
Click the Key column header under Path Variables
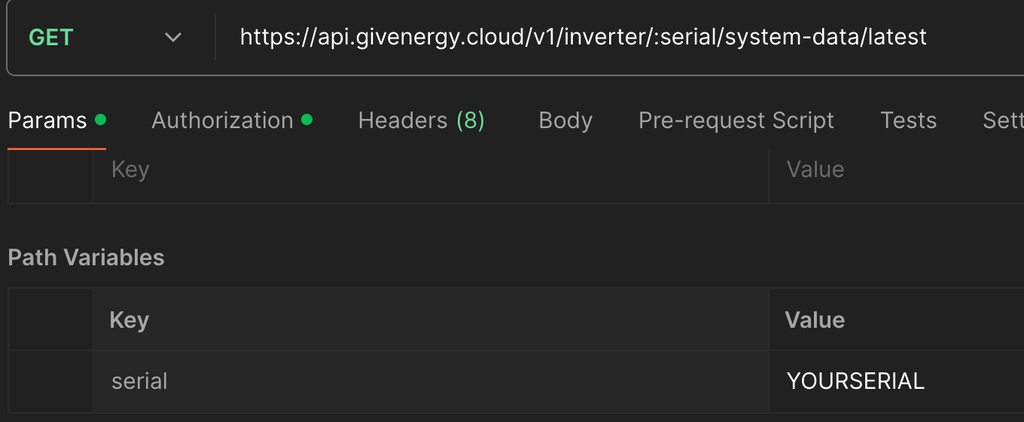click(129, 320)
